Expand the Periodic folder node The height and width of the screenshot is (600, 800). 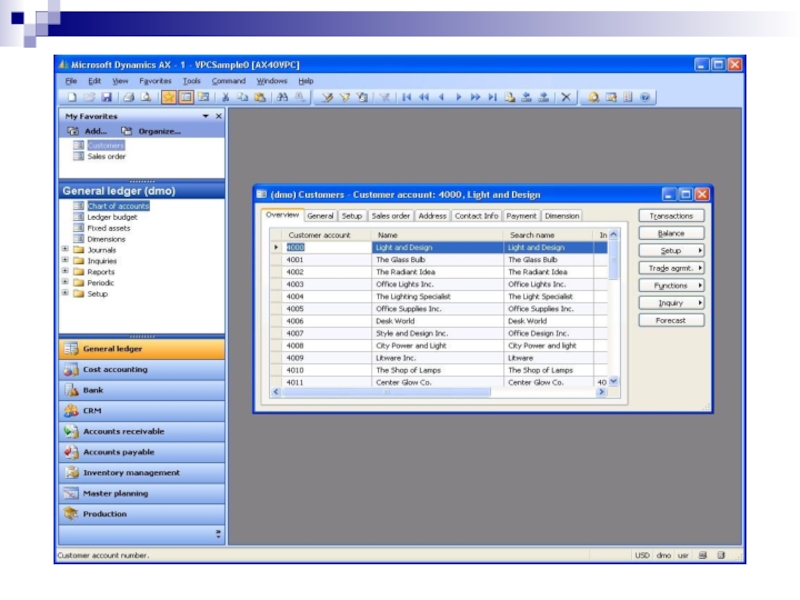[65, 282]
